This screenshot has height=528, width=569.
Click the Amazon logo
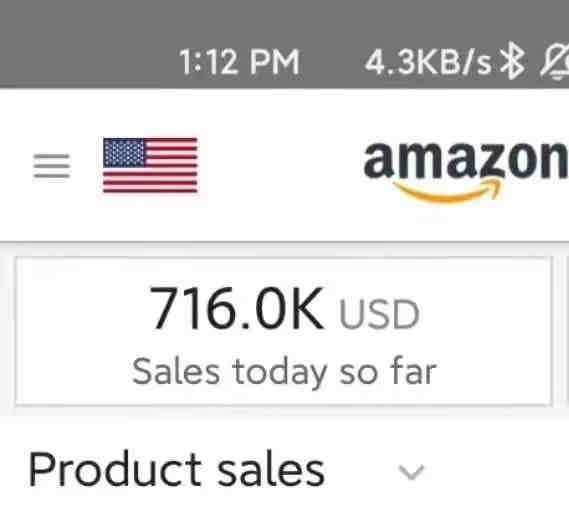pyautogui.click(x=466, y=171)
